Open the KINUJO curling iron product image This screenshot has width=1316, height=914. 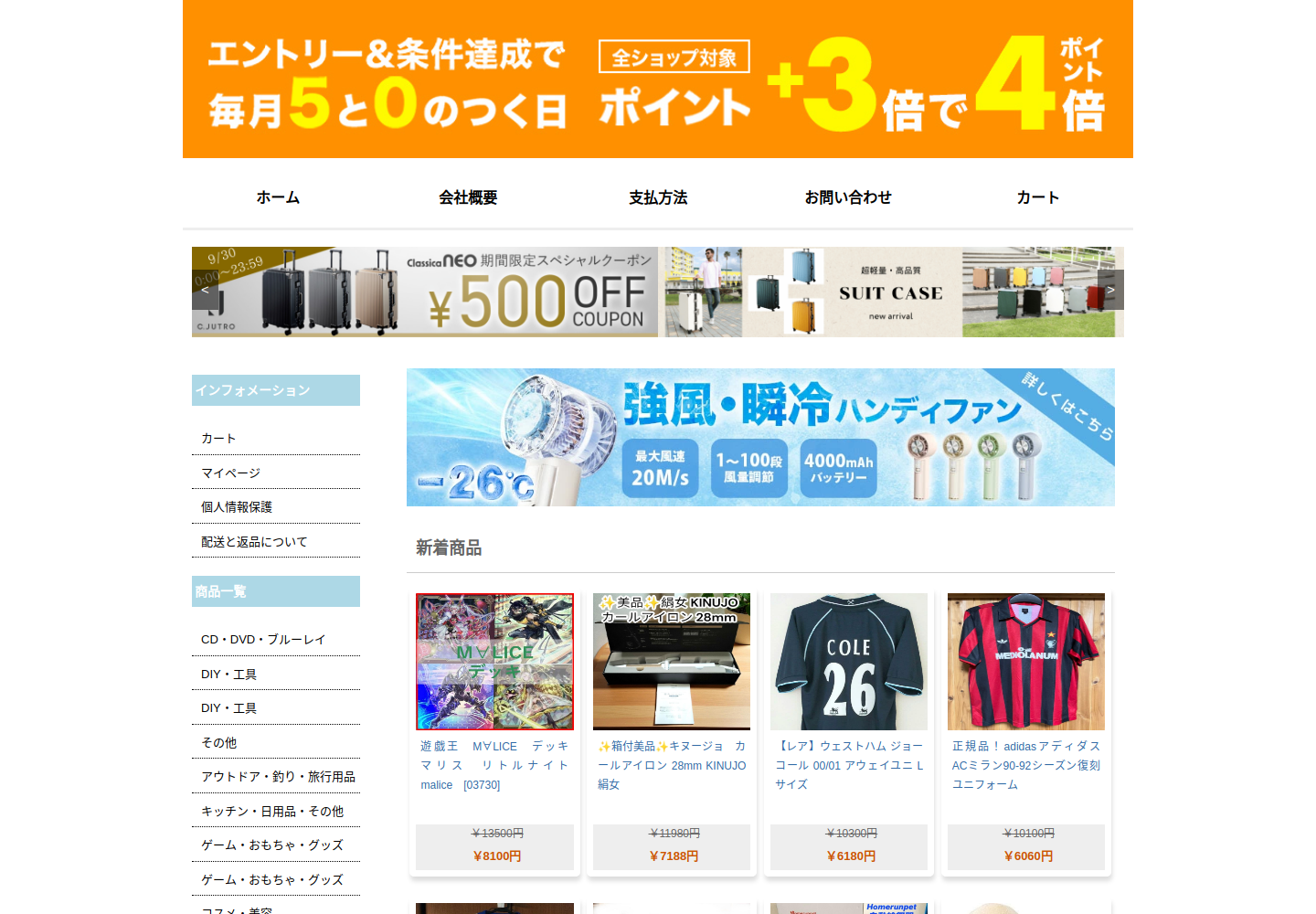(x=672, y=662)
